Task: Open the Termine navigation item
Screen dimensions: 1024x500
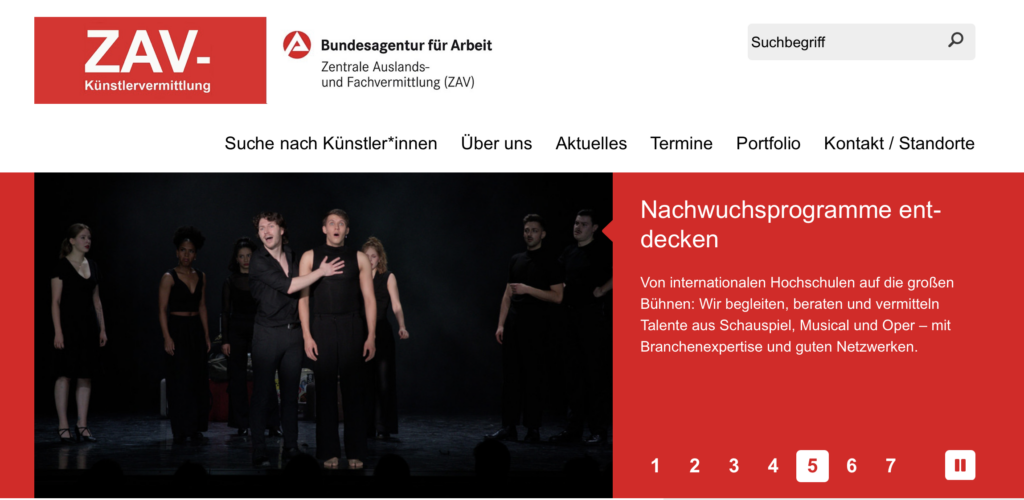Action: (x=681, y=144)
